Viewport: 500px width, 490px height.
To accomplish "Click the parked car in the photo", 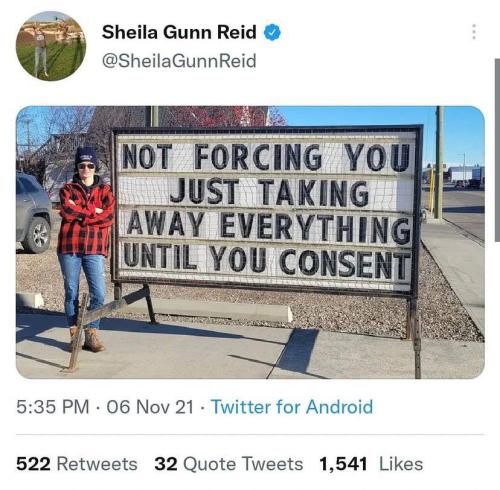I will 33,213.
